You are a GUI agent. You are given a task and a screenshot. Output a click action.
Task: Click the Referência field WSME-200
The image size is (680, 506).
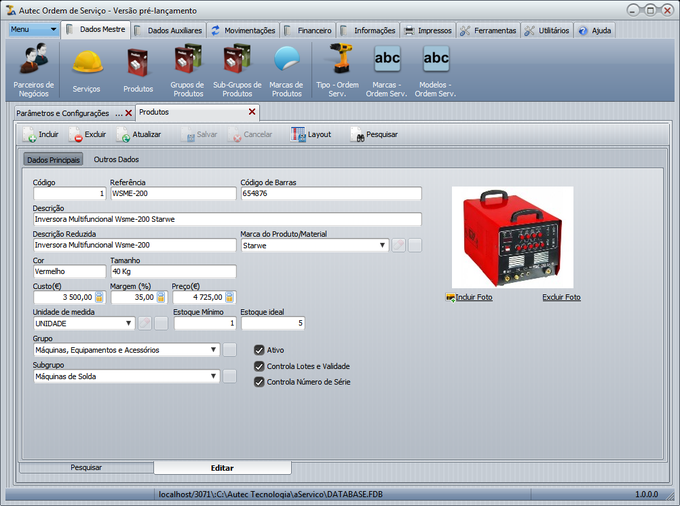(x=173, y=193)
